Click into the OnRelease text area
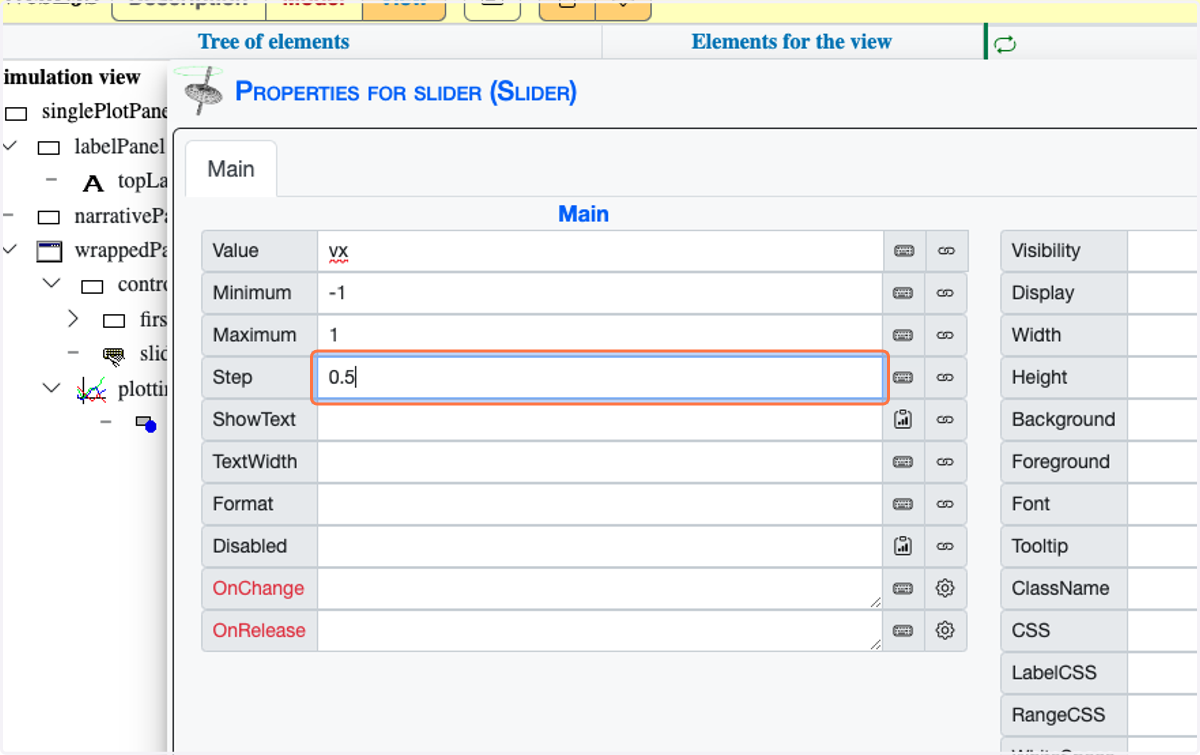 (600, 630)
